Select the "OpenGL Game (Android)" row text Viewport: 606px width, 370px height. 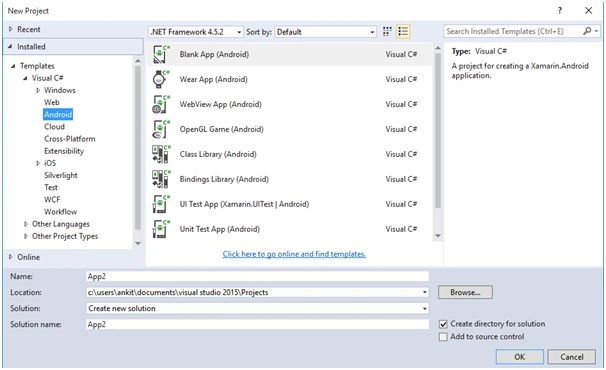221,129
